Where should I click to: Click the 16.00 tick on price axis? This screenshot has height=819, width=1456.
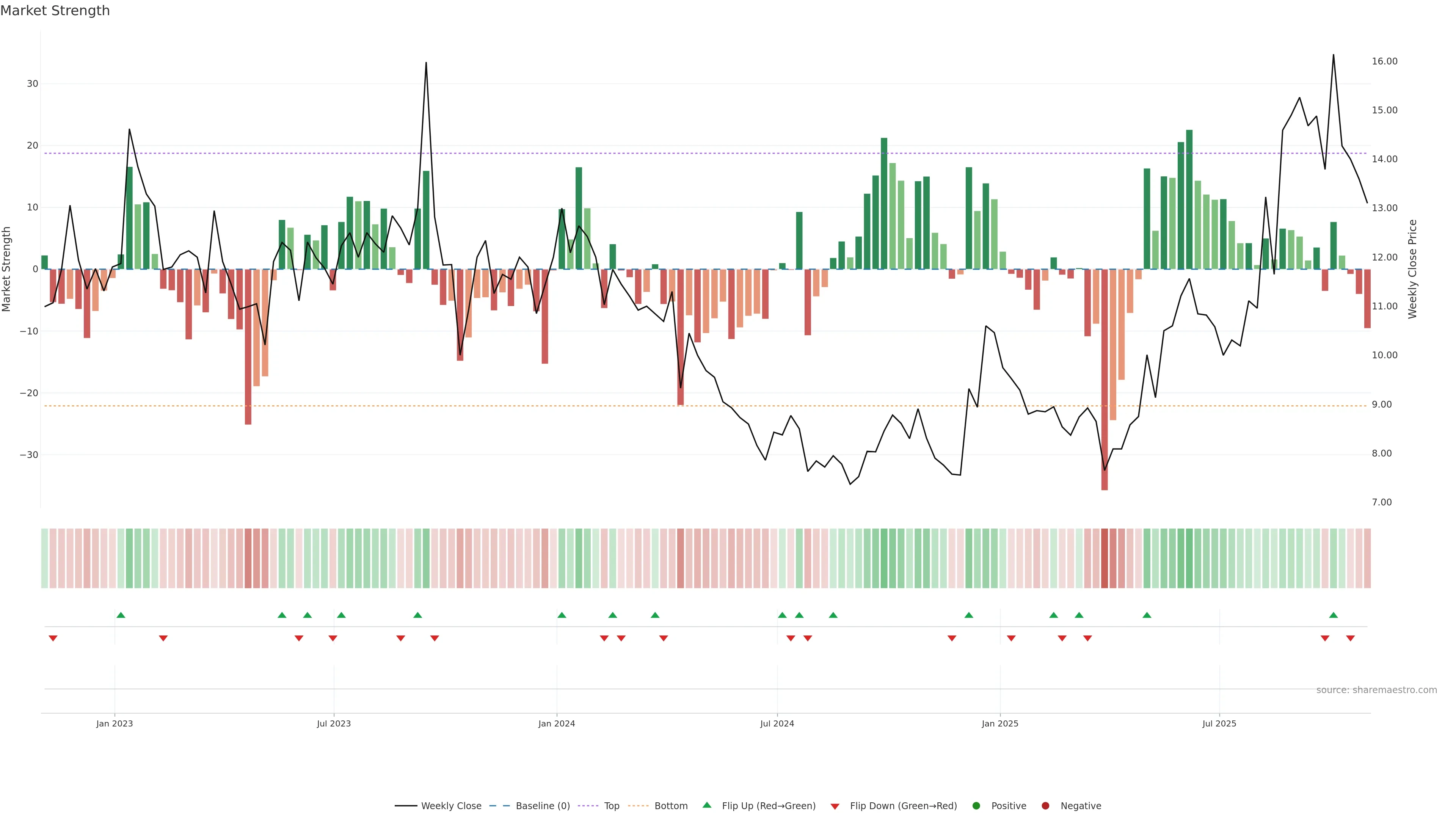[x=1384, y=61]
